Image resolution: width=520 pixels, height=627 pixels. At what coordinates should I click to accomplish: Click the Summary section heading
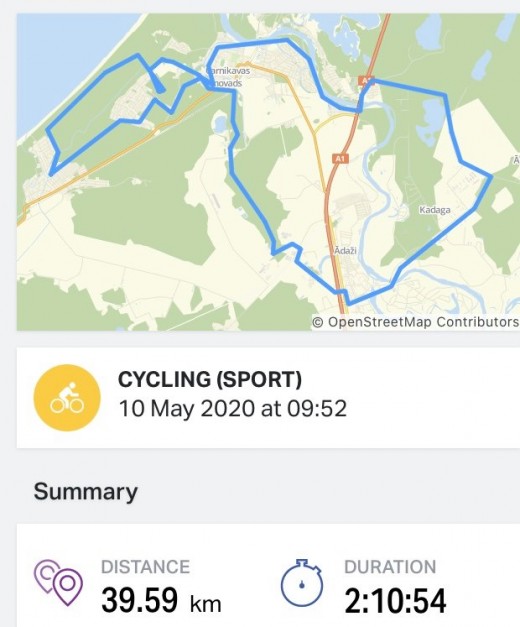point(86,491)
